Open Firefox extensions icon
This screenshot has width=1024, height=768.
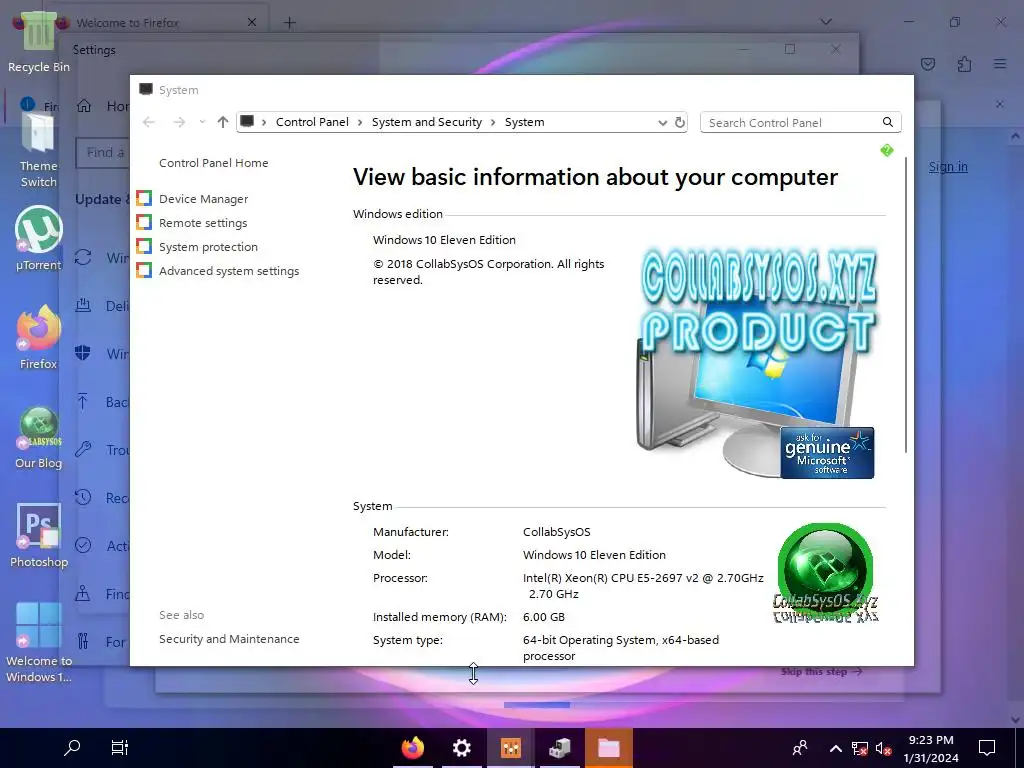[x=965, y=64]
